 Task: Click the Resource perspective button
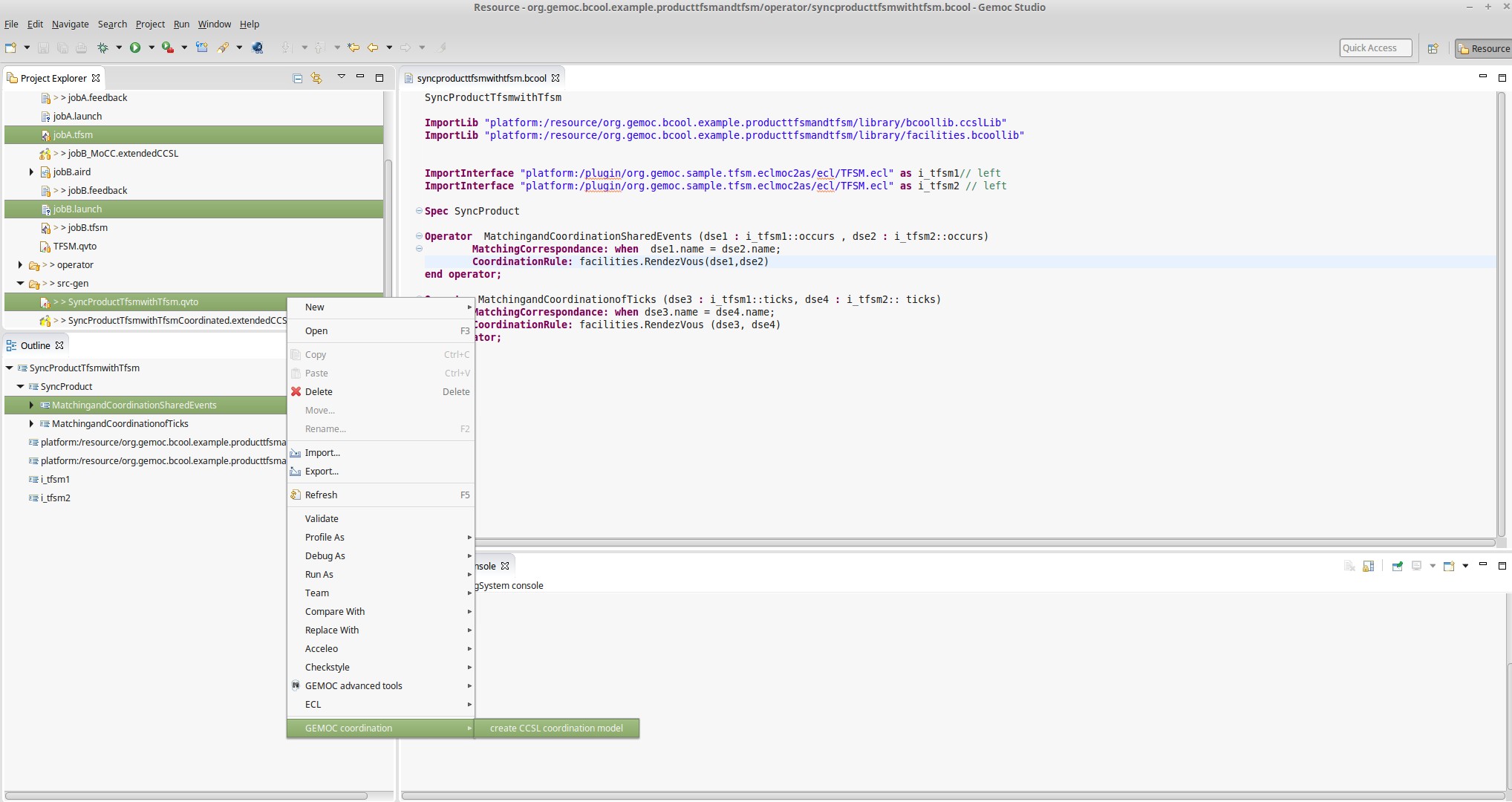(1483, 48)
